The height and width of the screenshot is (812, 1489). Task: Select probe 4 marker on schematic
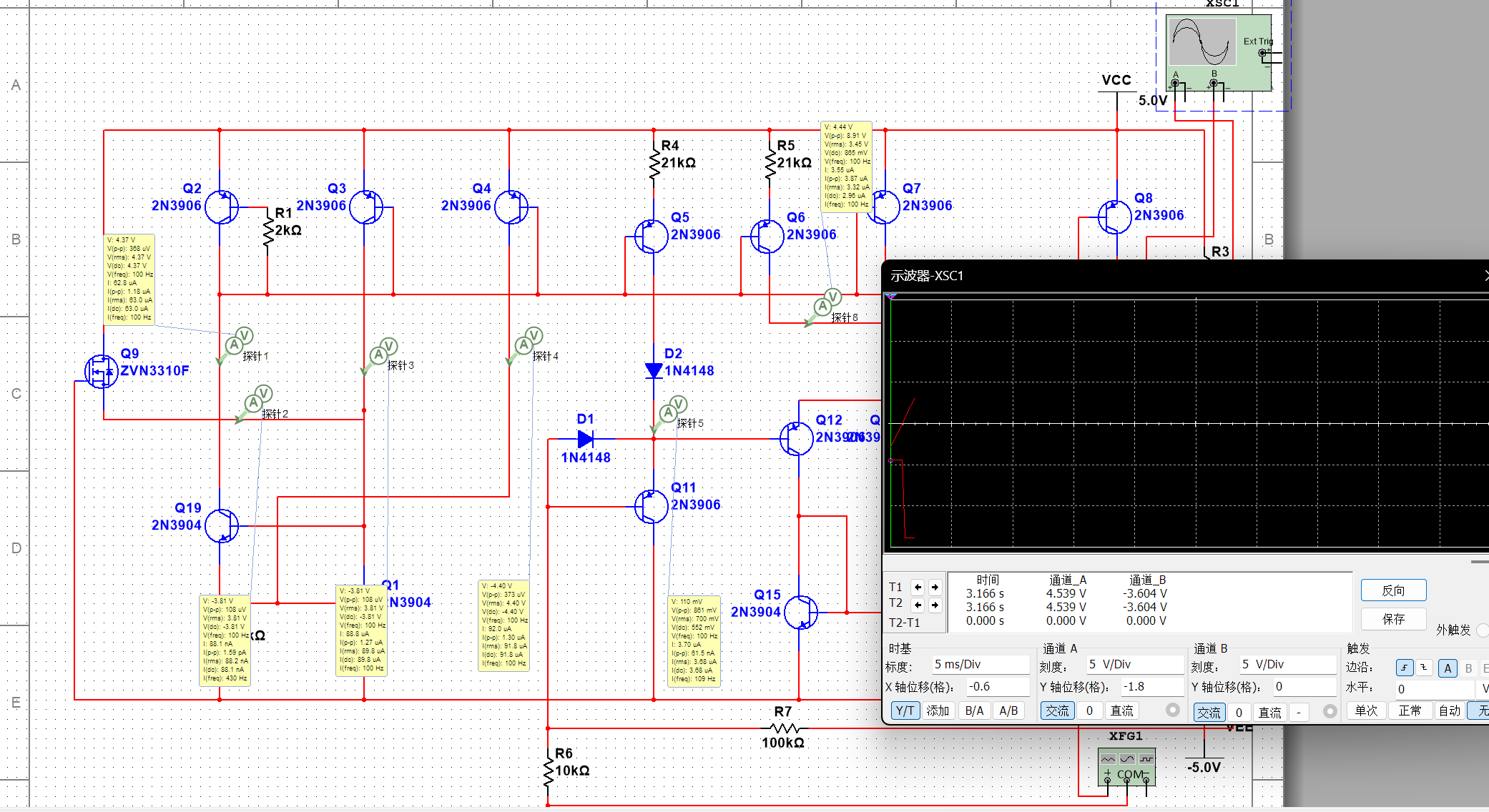(525, 346)
